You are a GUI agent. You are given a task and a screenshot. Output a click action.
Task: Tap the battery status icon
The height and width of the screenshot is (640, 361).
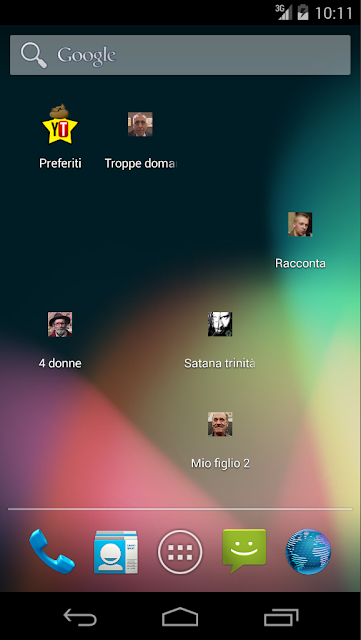[x=303, y=12]
